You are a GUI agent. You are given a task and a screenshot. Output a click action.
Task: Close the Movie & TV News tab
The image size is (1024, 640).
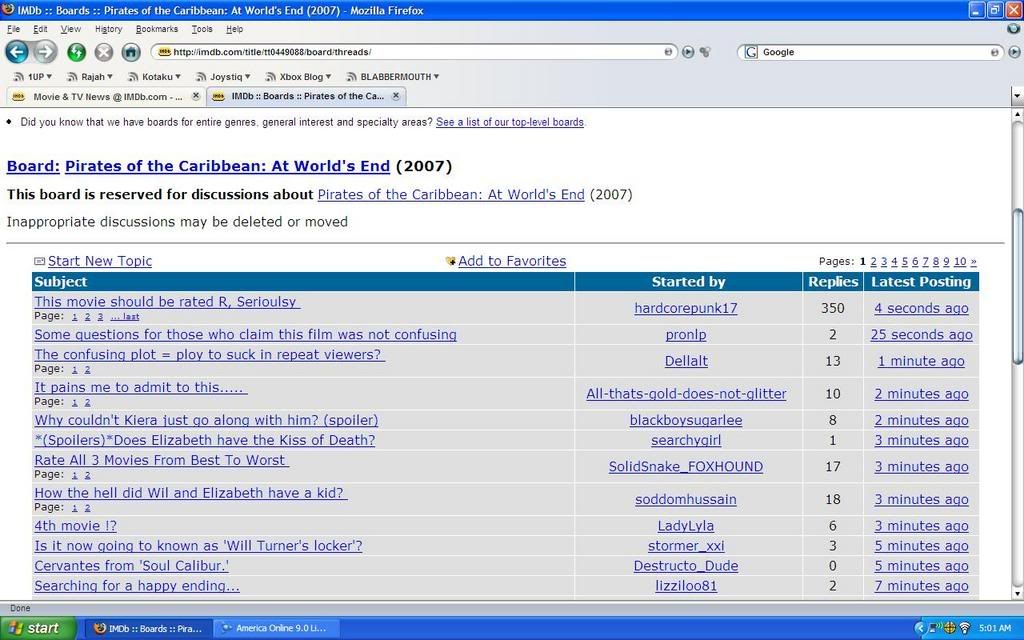click(195, 96)
